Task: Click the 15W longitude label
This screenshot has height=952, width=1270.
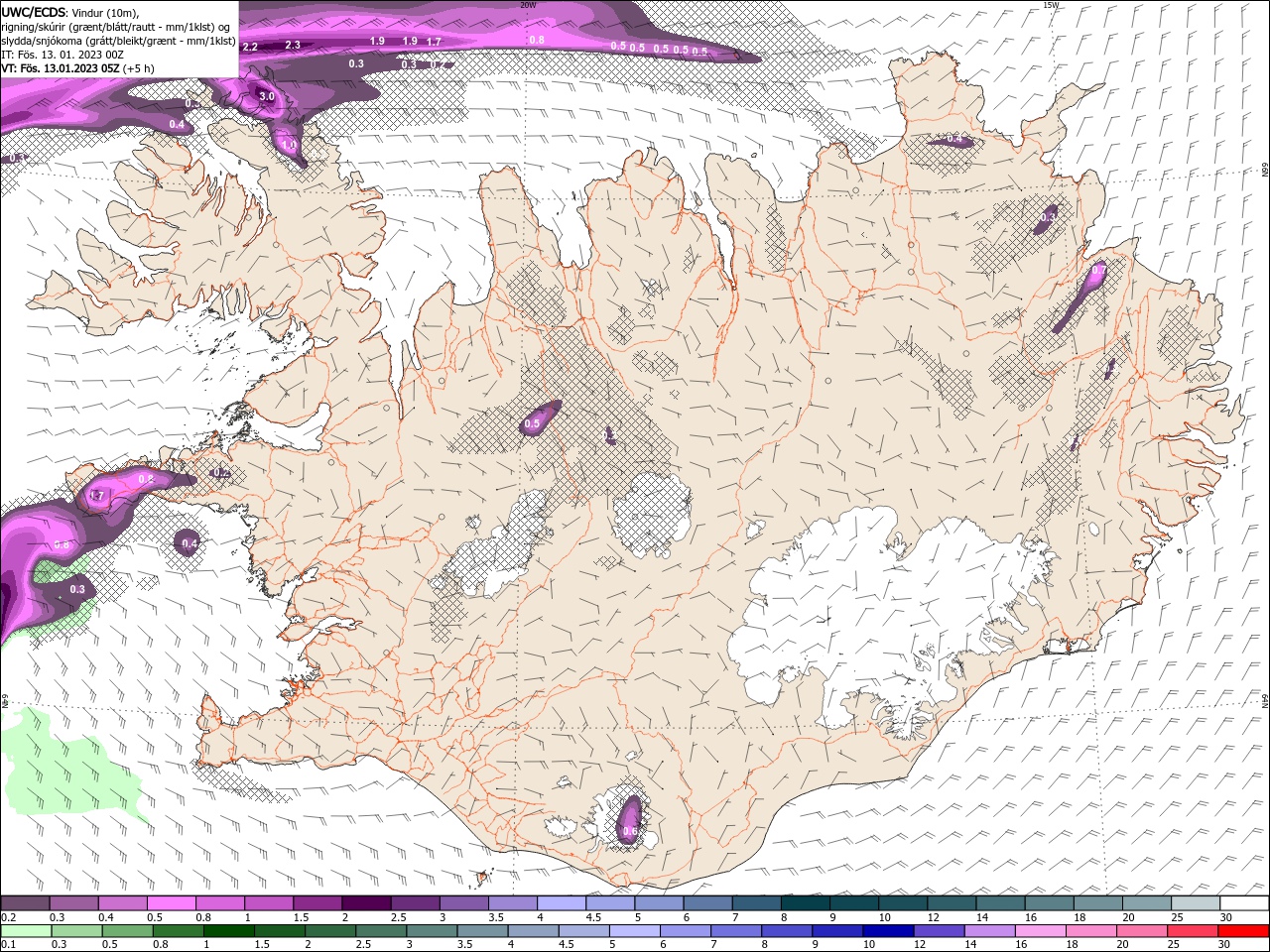Action: [1051, 5]
